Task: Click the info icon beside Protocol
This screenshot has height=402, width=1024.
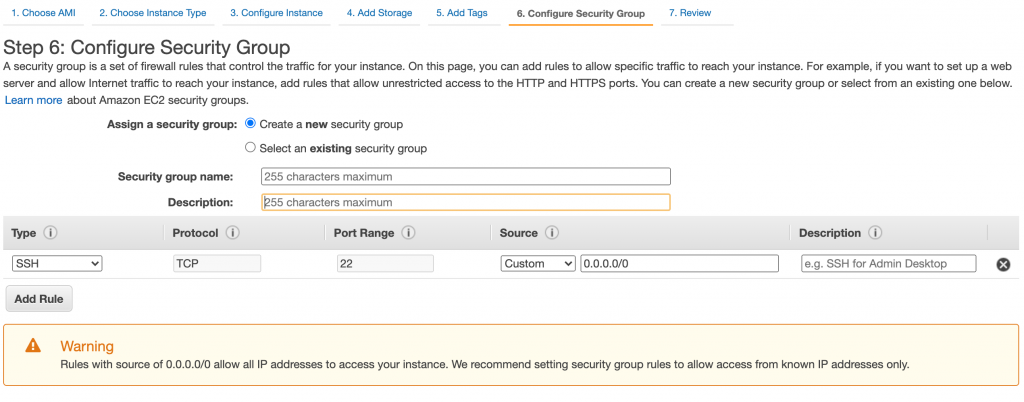Action: [x=233, y=233]
